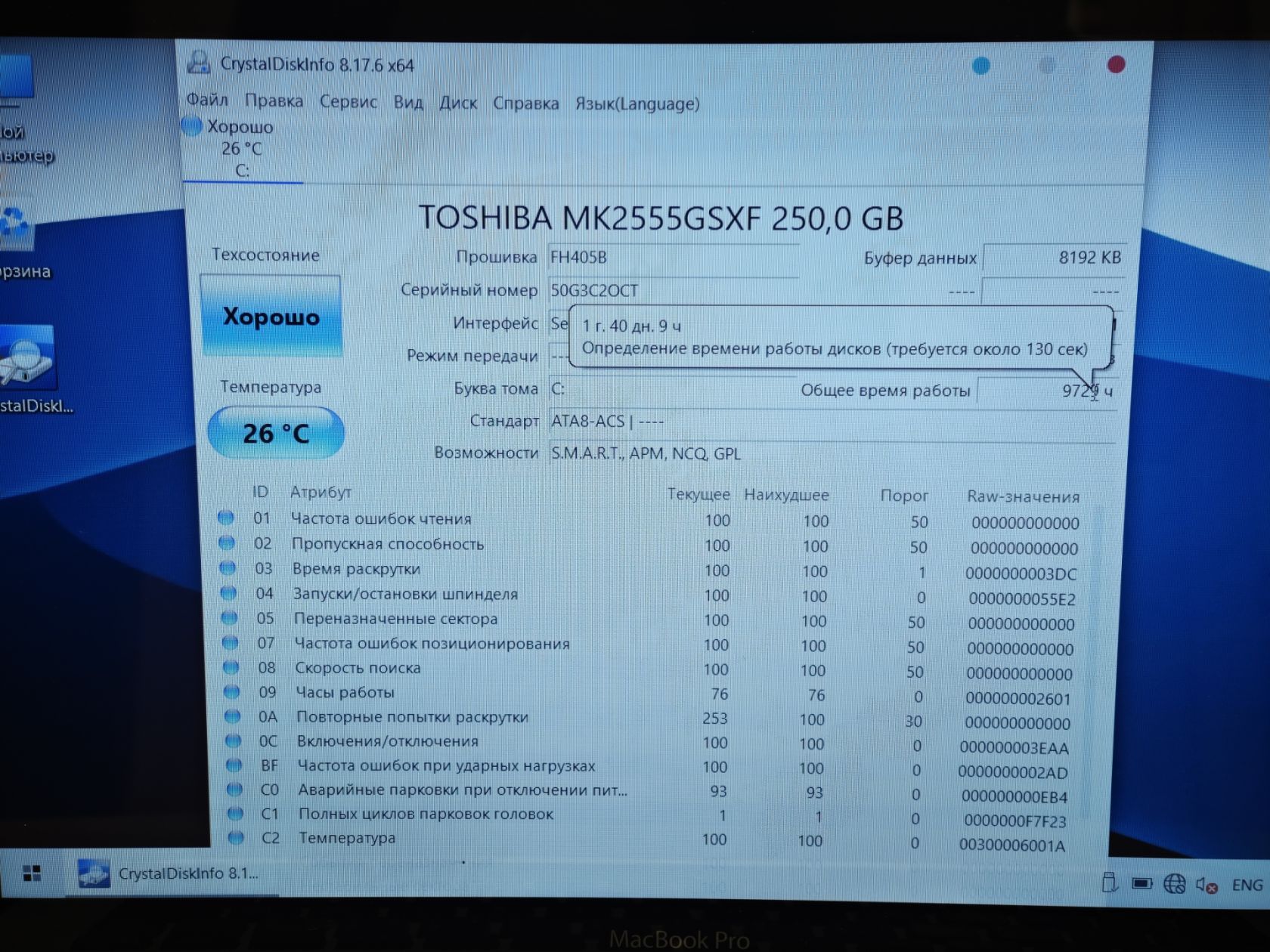Image resolution: width=1270 pixels, height=952 pixels.
Task: Open the Диск menu
Action: [x=458, y=103]
